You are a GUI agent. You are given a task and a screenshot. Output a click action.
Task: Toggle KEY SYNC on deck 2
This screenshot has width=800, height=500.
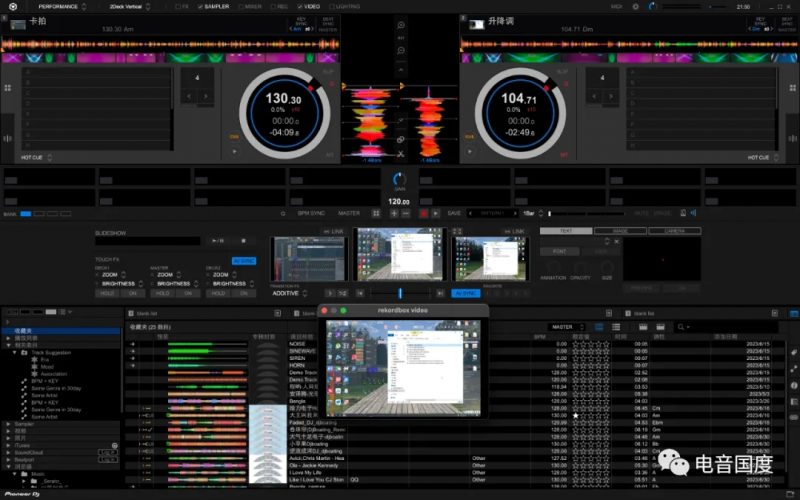(x=760, y=21)
